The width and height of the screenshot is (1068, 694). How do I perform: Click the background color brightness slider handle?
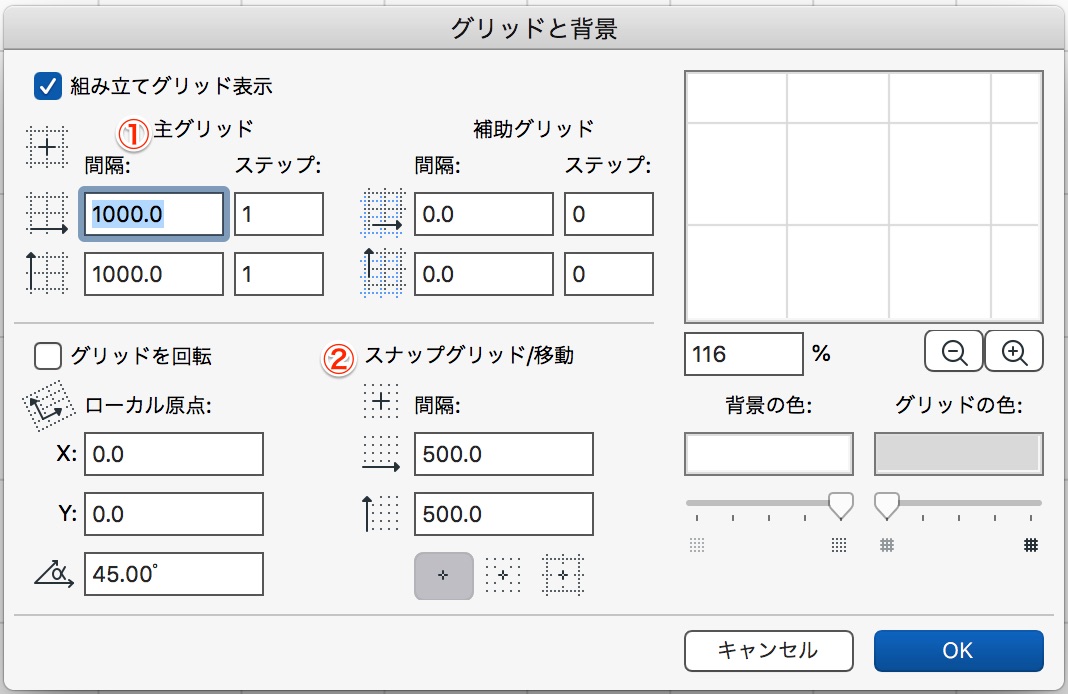click(841, 506)
